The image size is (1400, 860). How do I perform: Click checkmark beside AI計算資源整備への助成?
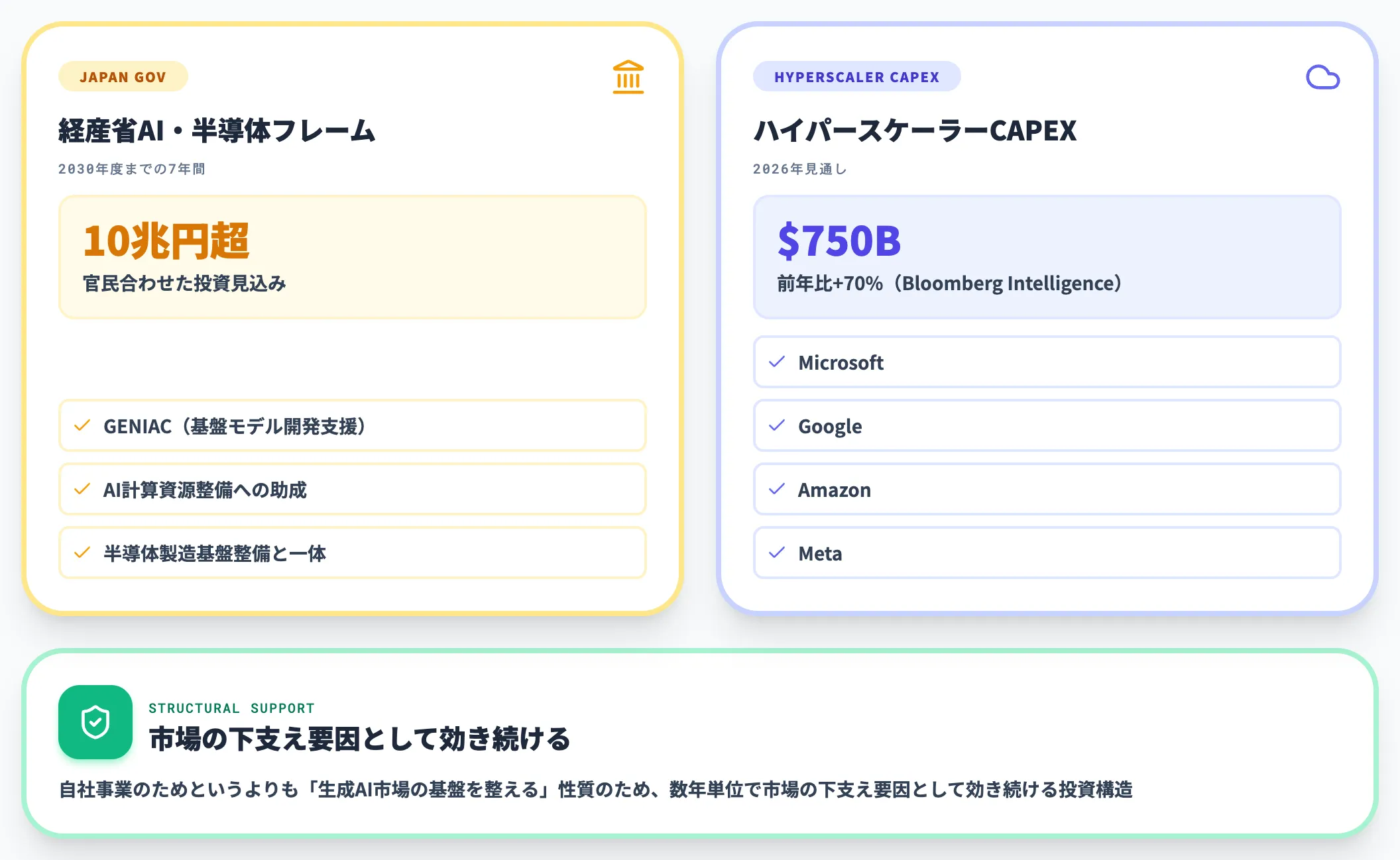pyautogui.click(x=82, y=489)
